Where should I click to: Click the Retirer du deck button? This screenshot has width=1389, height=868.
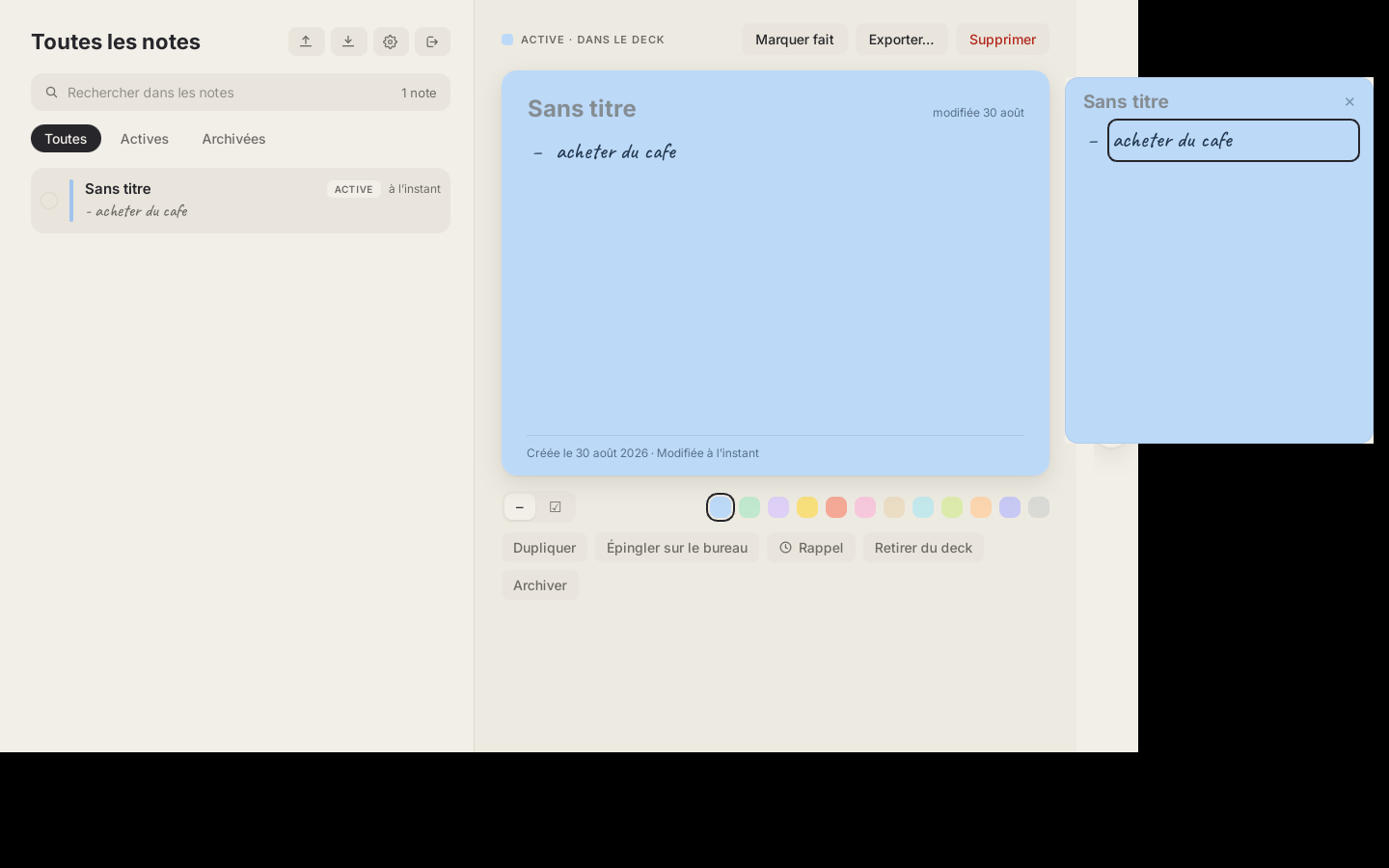pos(923,548)
